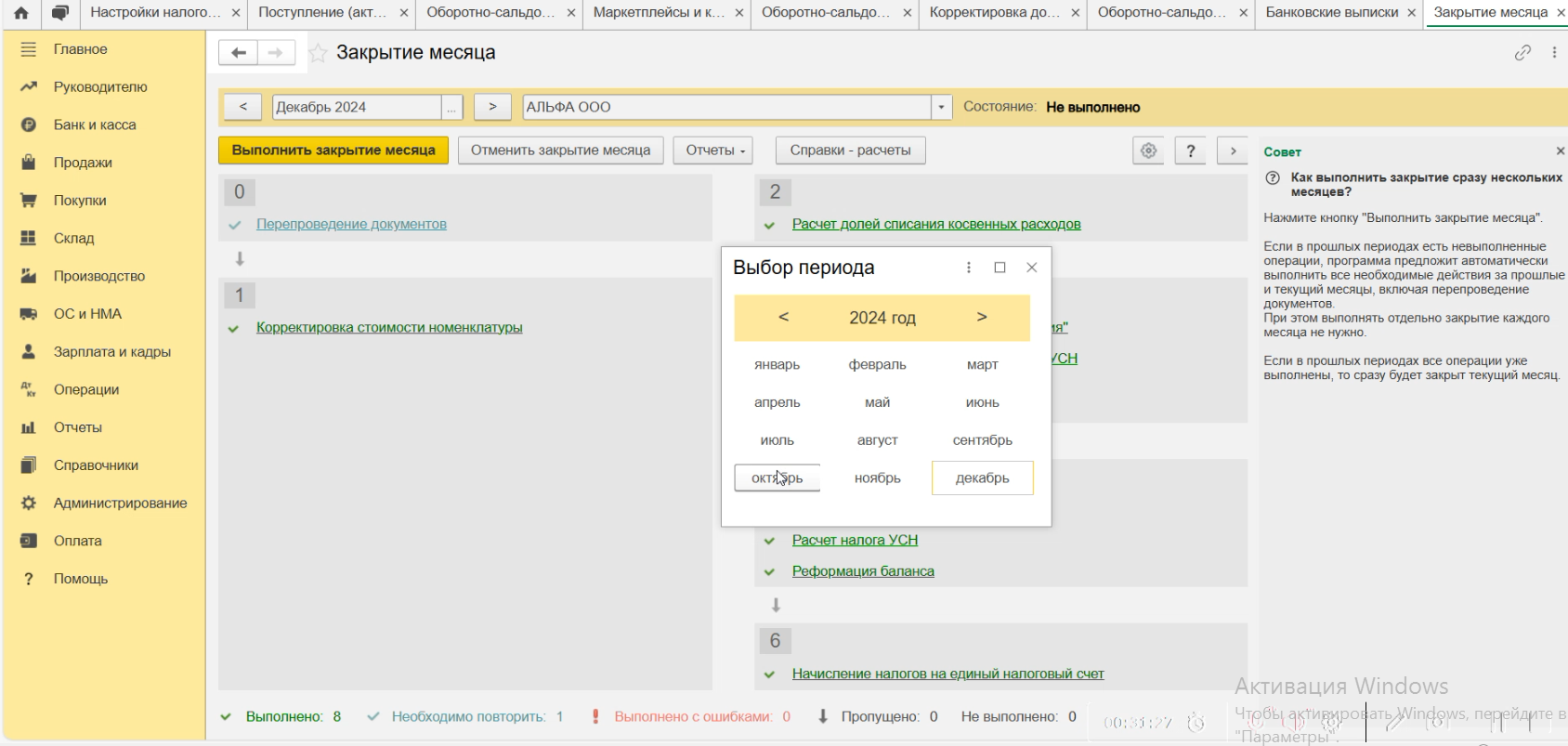Image resolution: width=1568 pixels, height=746 pixels.
Task: Open the Реформация баланса link
Action: point(862,571)
